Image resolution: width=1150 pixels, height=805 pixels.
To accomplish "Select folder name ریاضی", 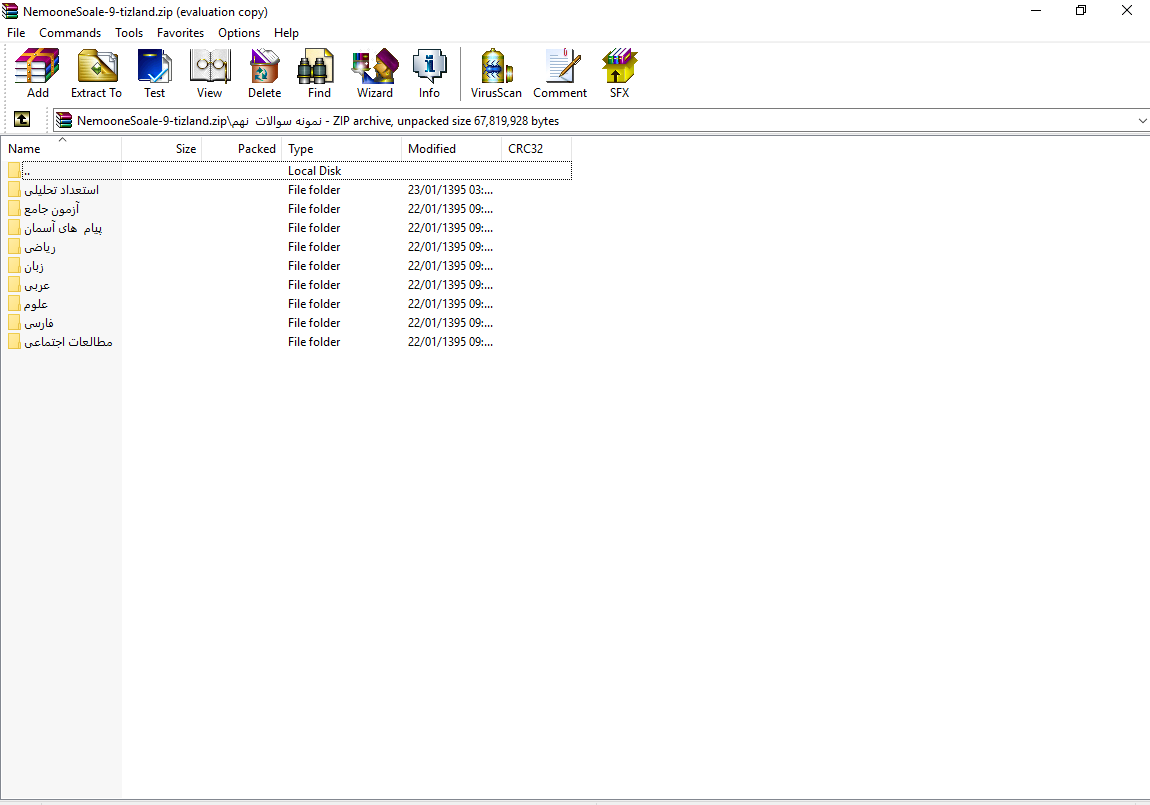I will tap(40, 247).
